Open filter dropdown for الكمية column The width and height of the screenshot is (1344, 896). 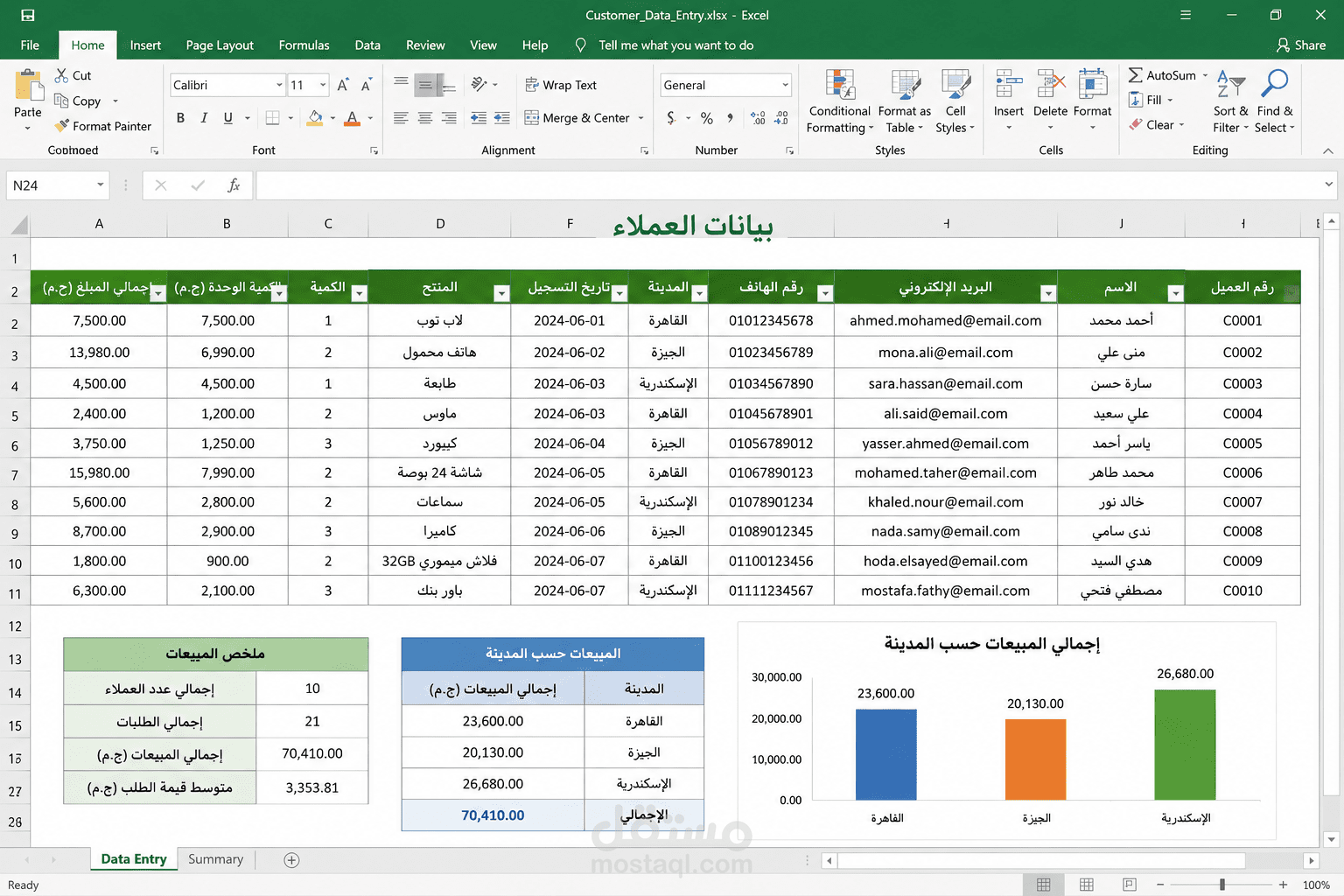coord(359,293)
